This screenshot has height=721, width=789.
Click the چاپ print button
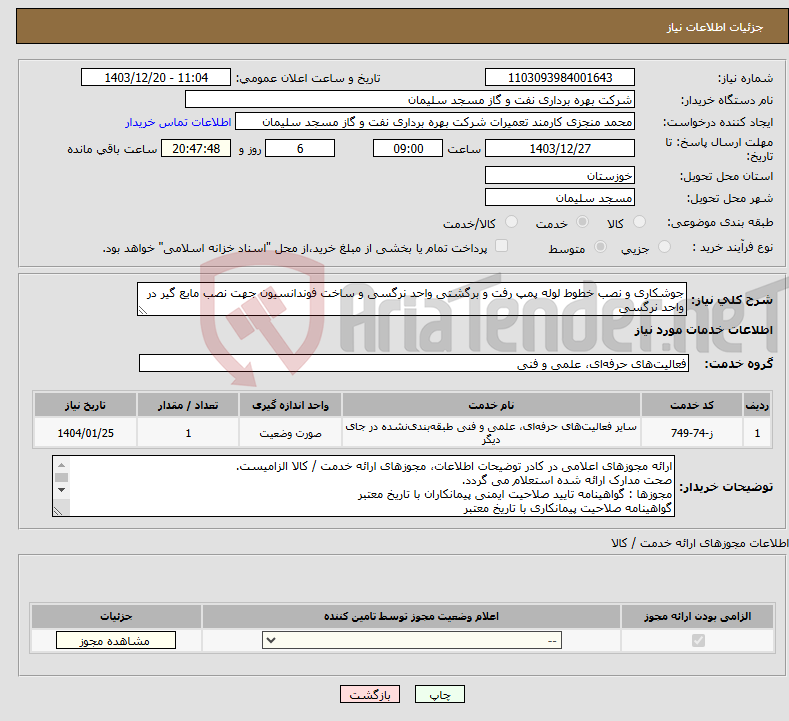point(439,694)
